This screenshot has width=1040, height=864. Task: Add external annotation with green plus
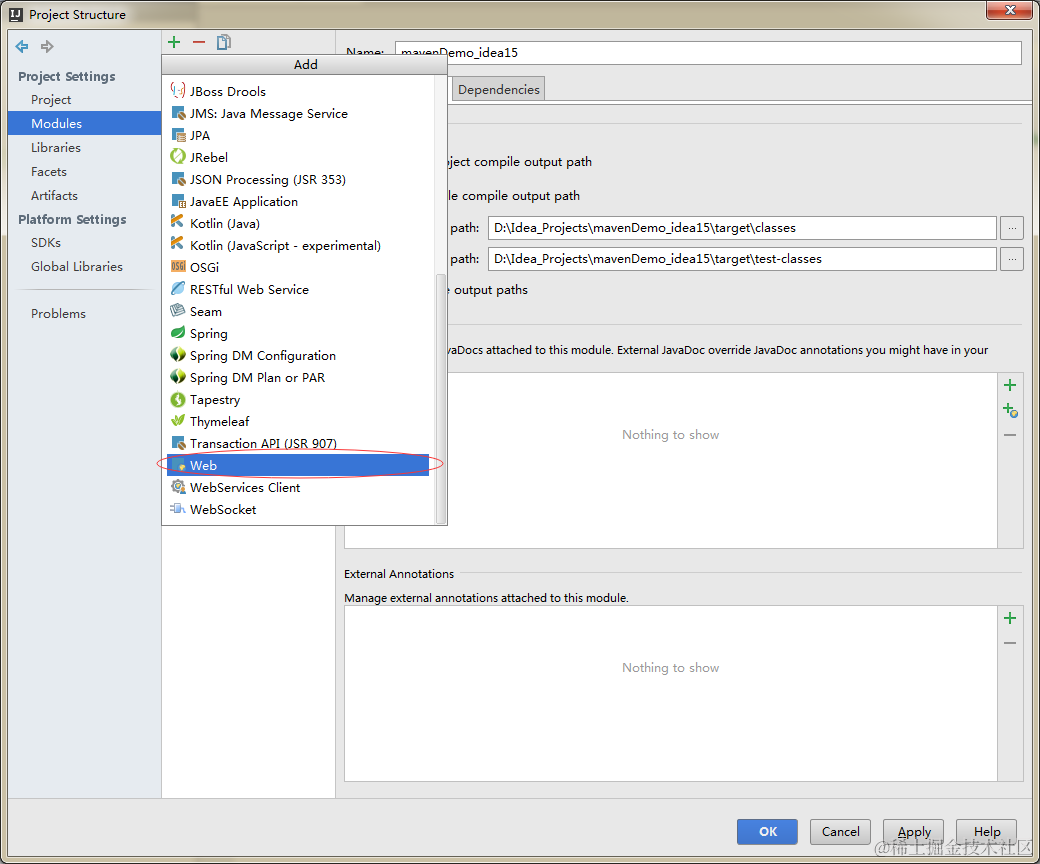pyautogui.click(x=1010, y=619)
